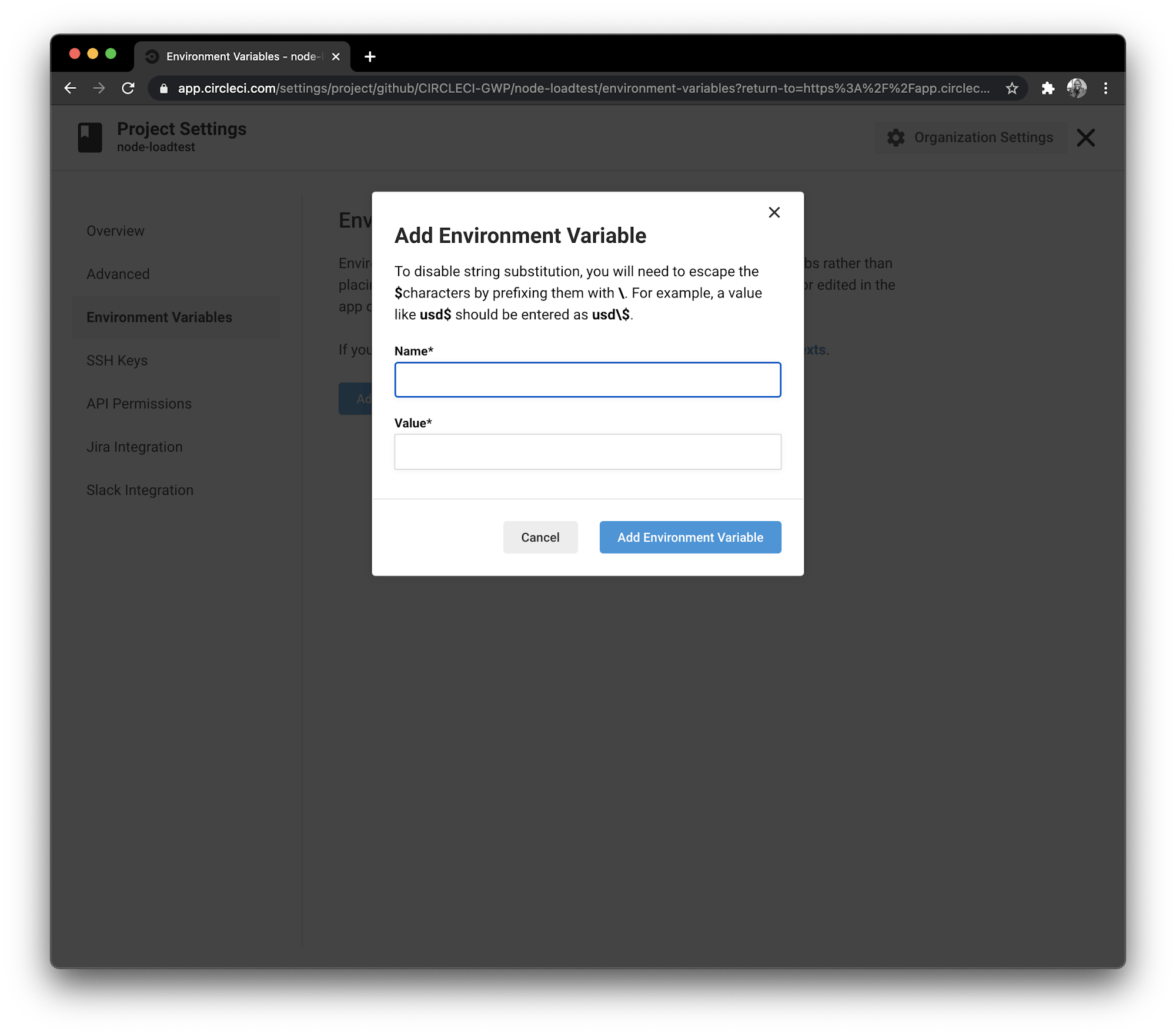
Task: Open the browser extensions puzzle icon
Action: tap(1048, 88)
